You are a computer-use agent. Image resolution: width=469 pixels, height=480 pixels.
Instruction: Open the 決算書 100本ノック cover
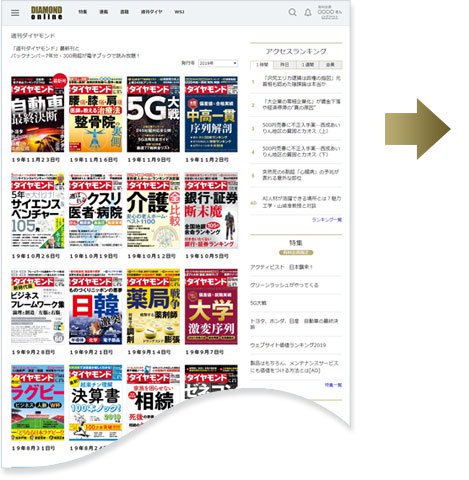pos(96,402)
